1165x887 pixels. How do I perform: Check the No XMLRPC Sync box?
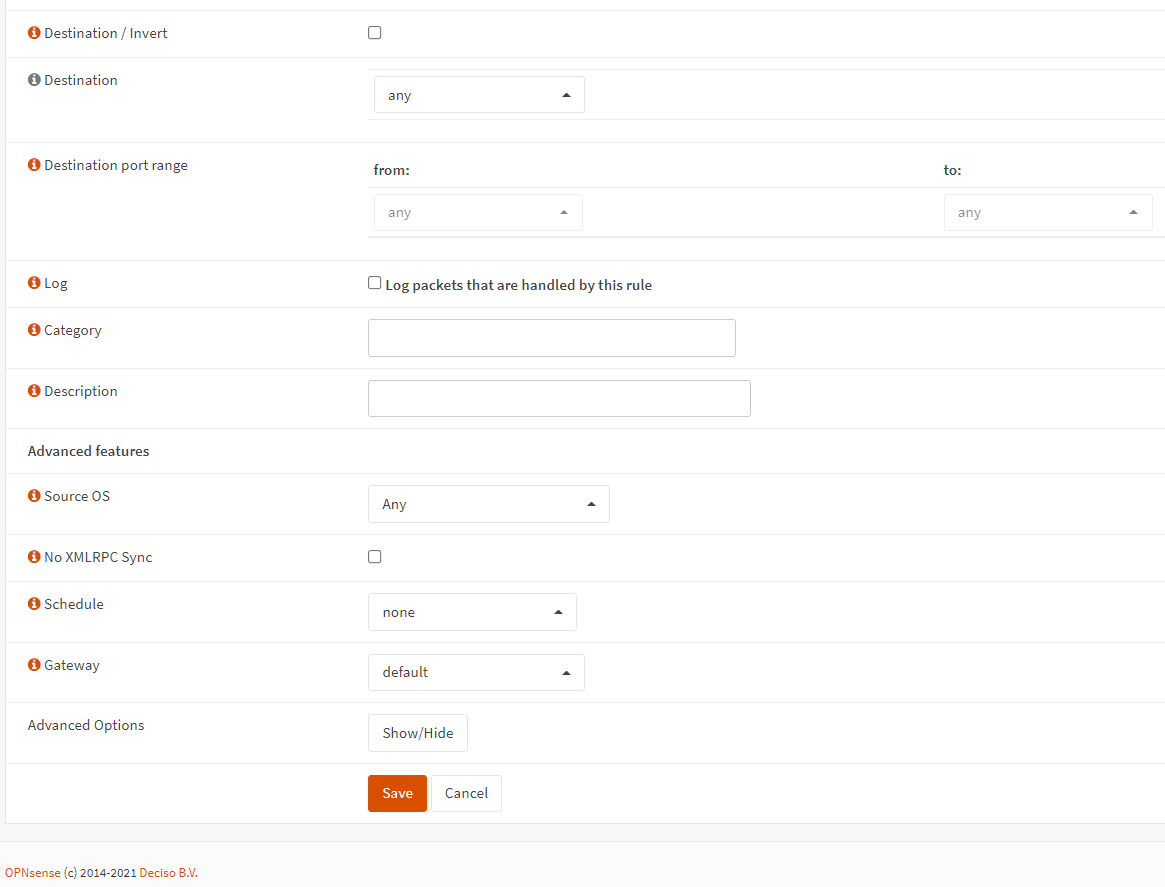(375, 557)
